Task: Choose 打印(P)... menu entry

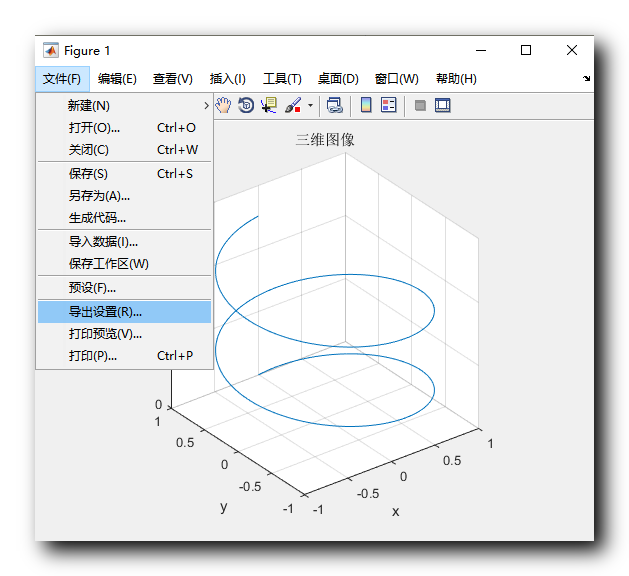Action: coord(124,356)
